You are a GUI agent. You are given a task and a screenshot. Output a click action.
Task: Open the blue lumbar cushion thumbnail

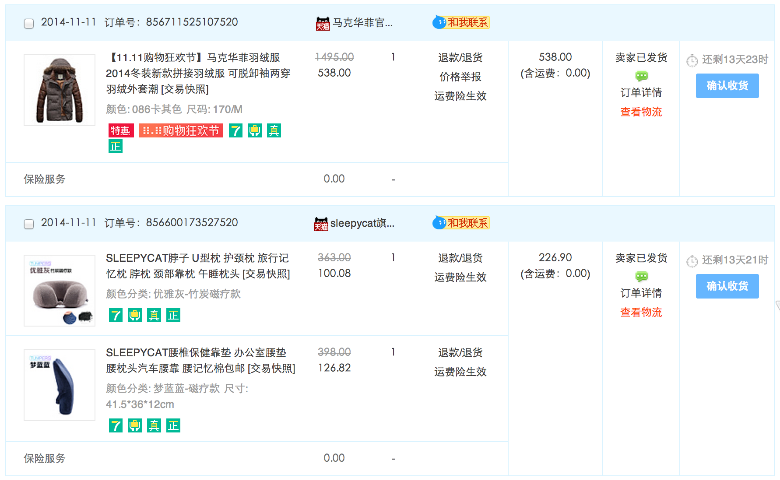point(59,385)
